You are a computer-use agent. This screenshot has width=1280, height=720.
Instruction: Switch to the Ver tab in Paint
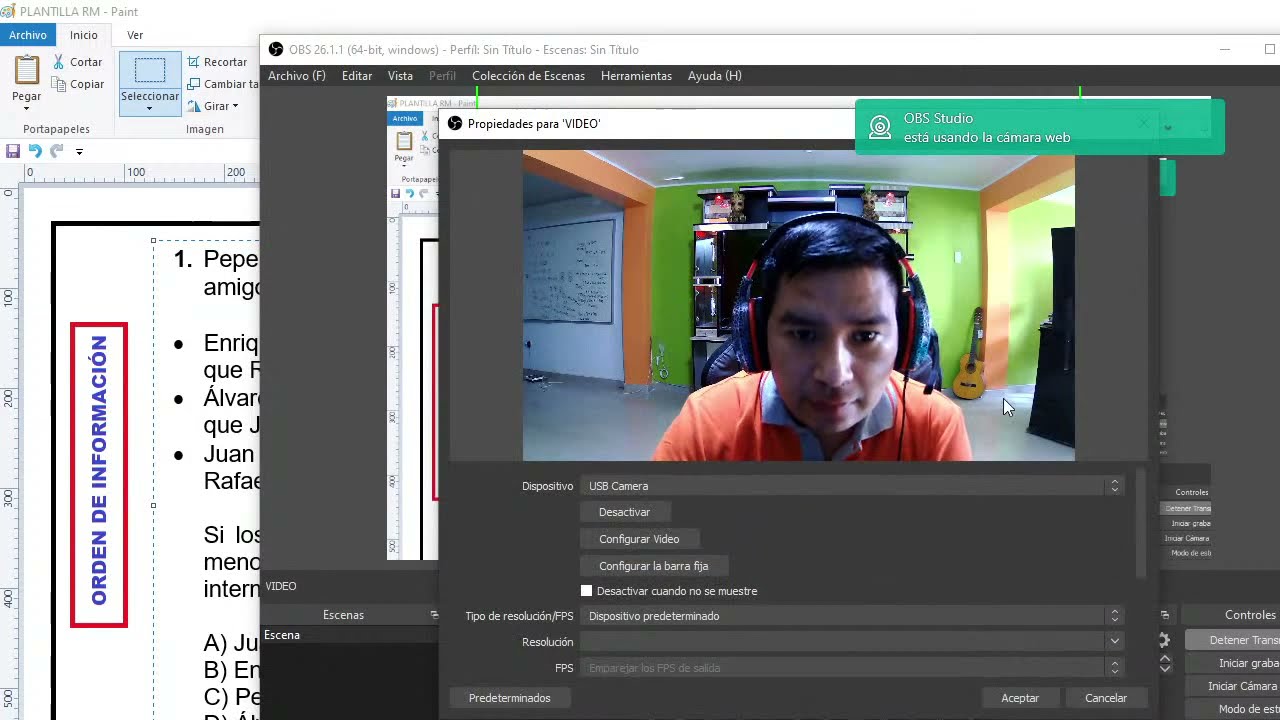click(135, 35)
